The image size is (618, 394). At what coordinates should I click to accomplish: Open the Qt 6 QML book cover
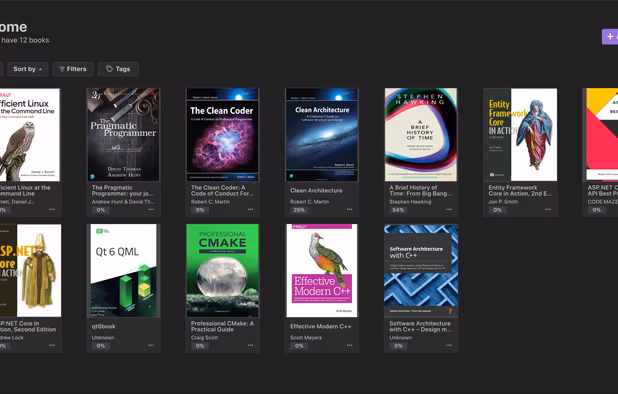point(123,271)
